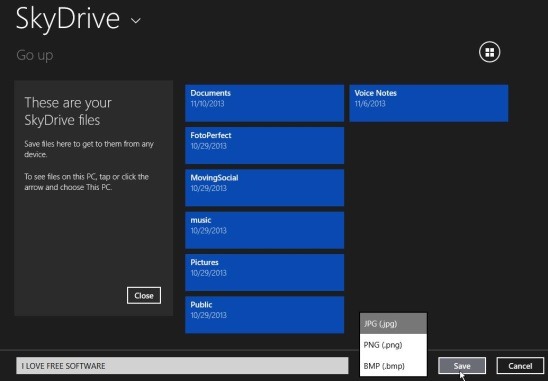This screenshot has height=381, width=548.
Task: Select BMP (.bmp) file format
Action: tap(393, 366)
